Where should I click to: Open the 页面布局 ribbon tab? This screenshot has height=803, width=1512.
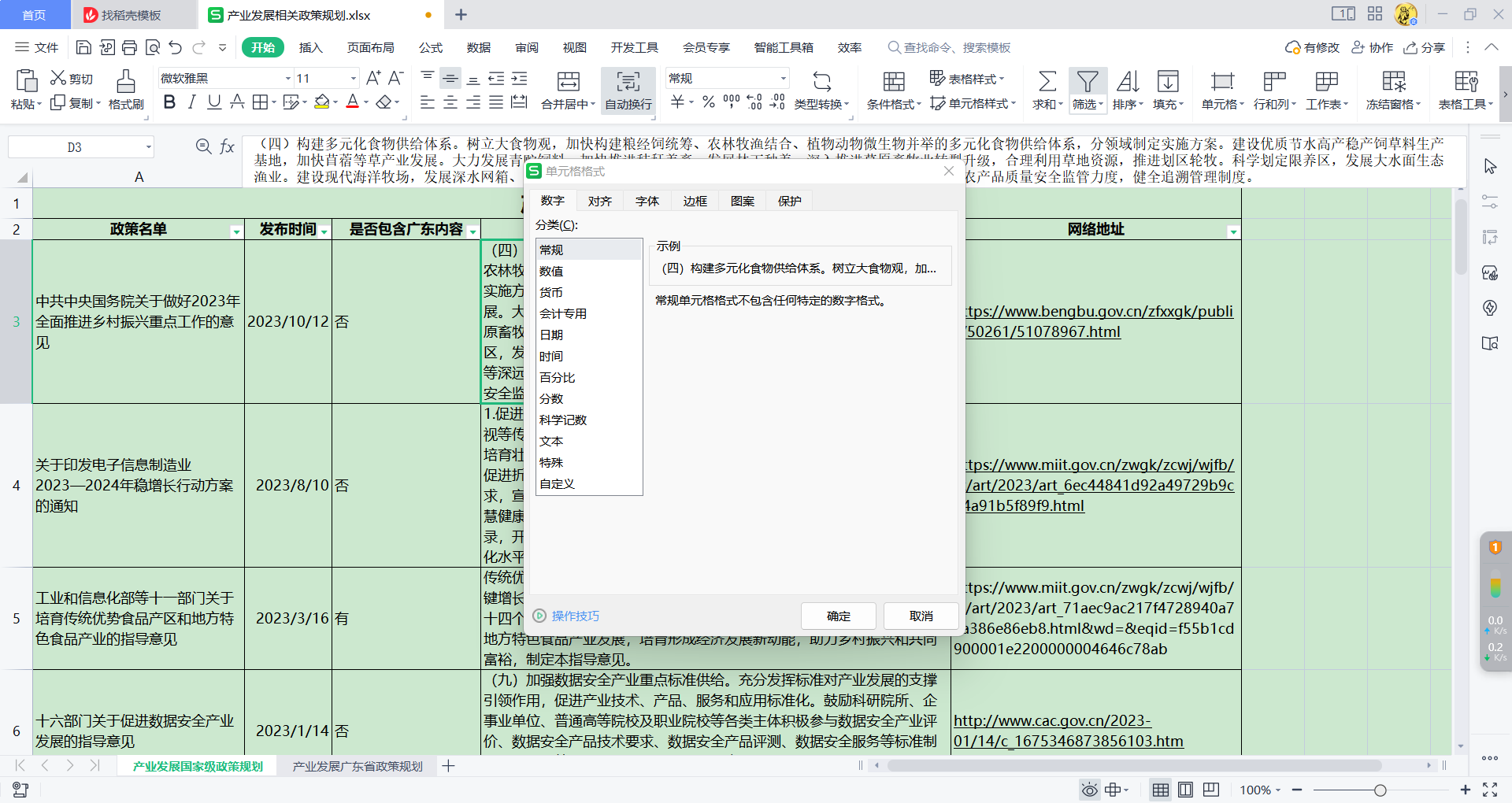pos(370,48)
